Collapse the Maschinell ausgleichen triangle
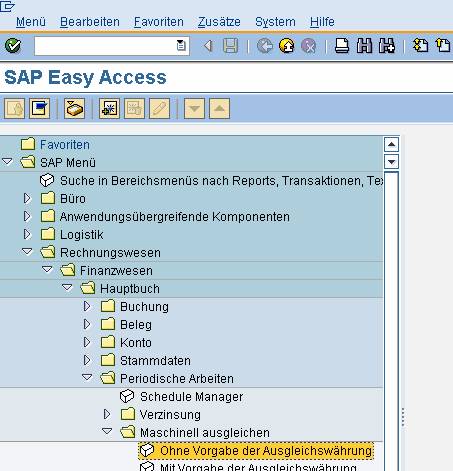The height and width of the screenshot is (471, 453). click(x=107, y=432)
